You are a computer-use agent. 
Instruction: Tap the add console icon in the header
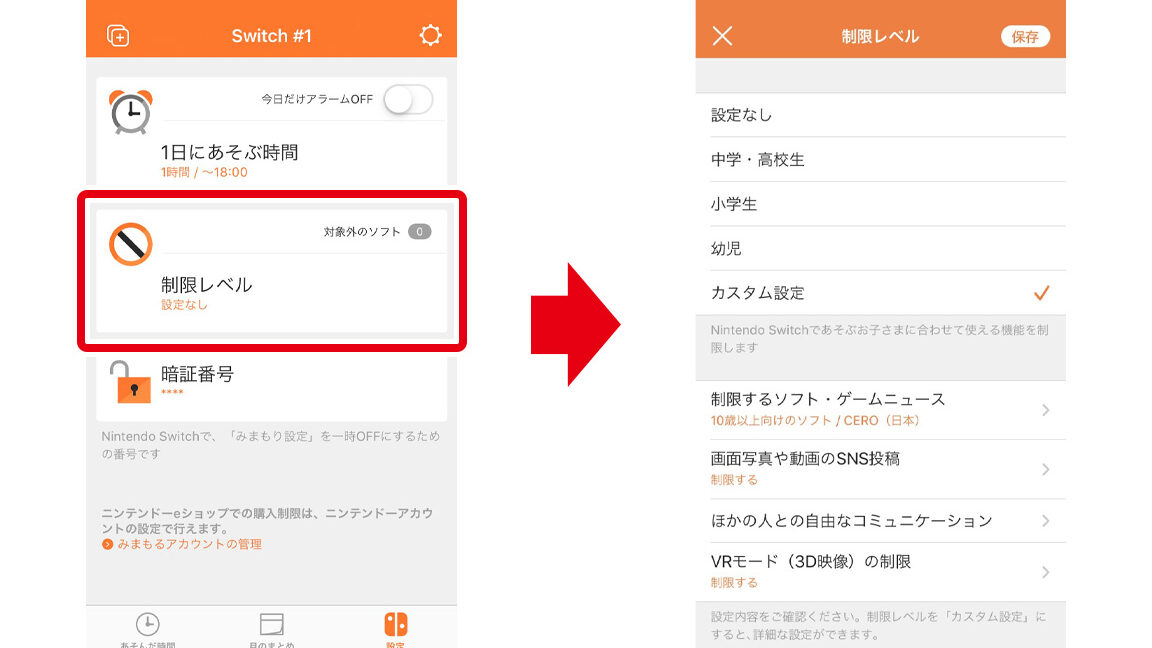pos(118,35)
